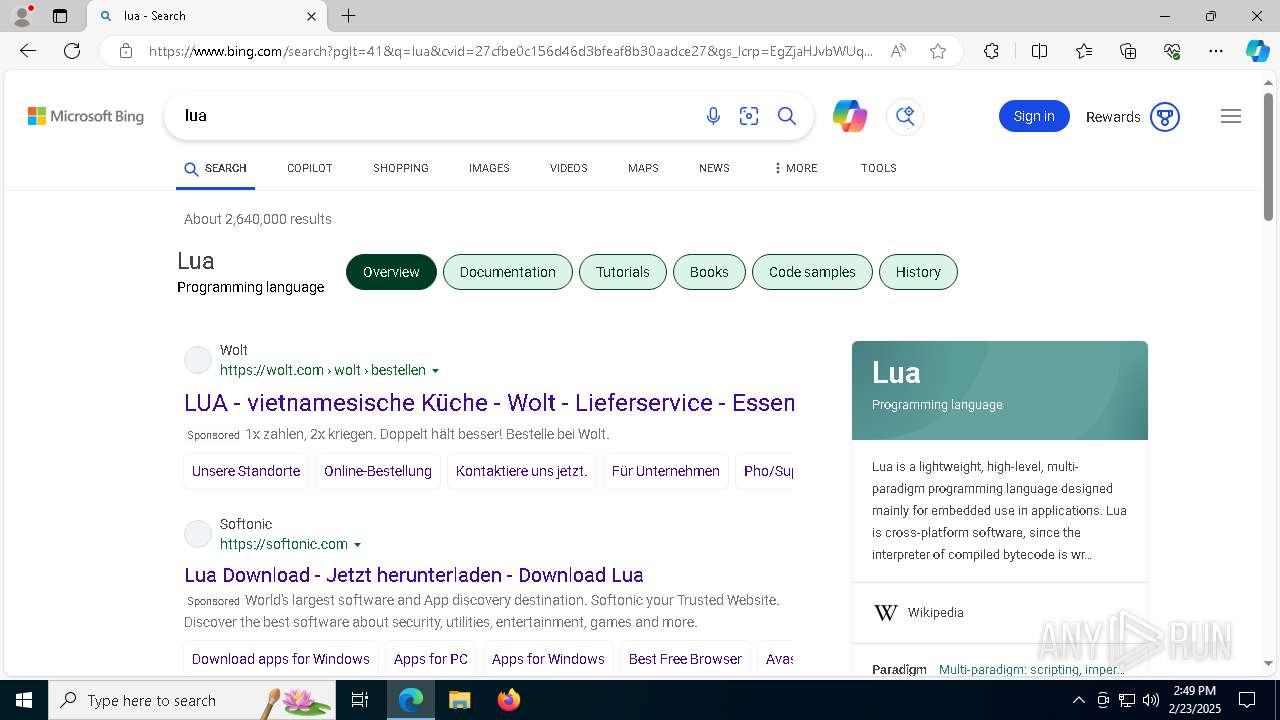Click the browser profile avatar icon
This screenshot has height=720, width=1280.
click(x=22, y=16)
